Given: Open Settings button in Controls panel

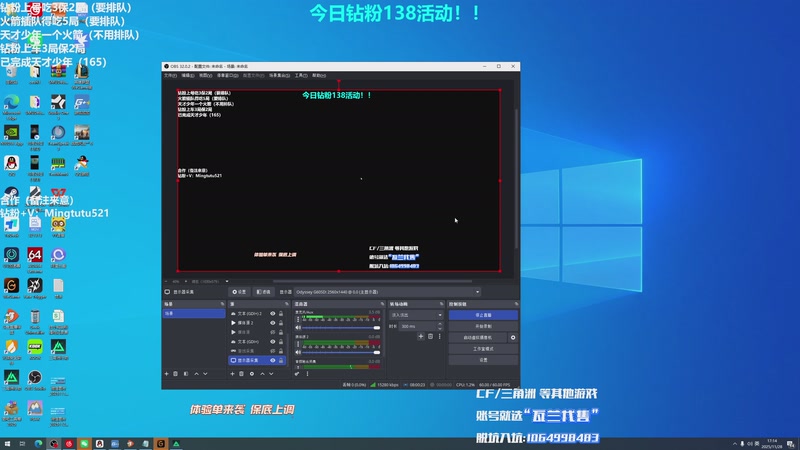Looking at the screenshot, I should (483, 360).
